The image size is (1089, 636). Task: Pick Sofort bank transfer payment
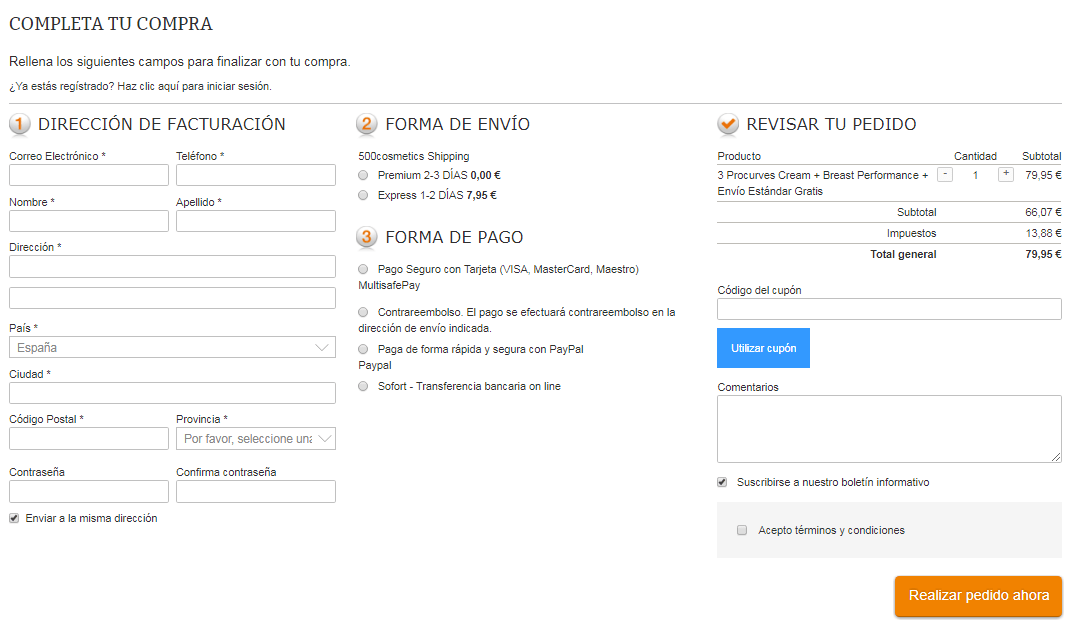coord(363,386)
